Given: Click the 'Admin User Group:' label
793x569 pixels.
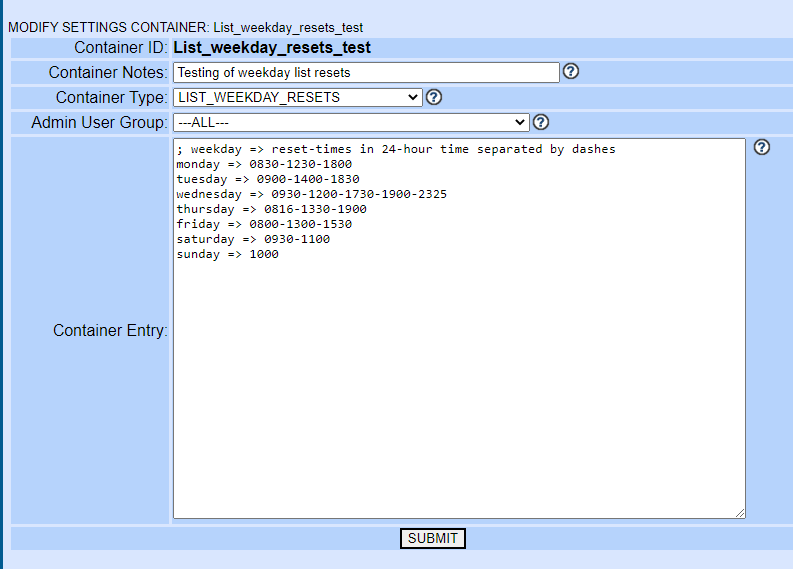Looking at the screenshot, I should tap(99, 122).
